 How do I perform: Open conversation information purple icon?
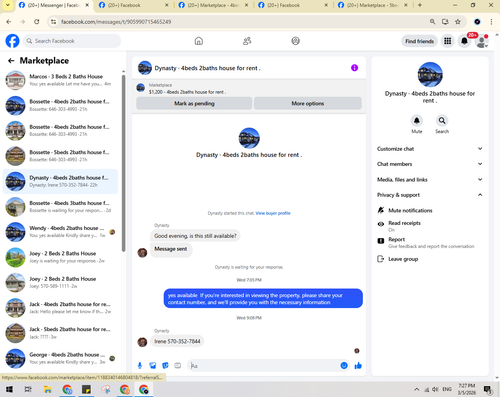pos(354,68)
